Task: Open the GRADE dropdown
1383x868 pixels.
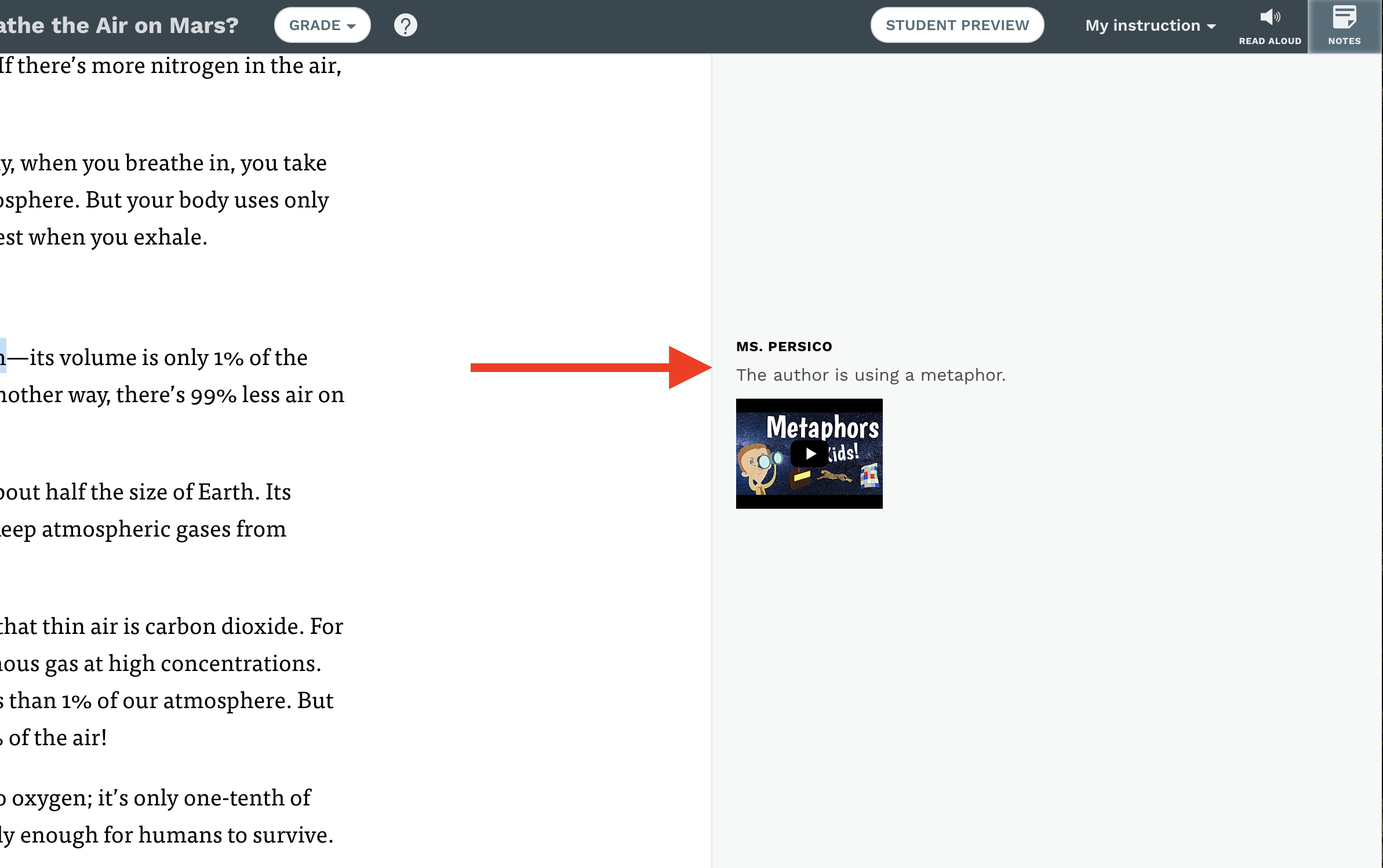Action: [x=322, y=25]
